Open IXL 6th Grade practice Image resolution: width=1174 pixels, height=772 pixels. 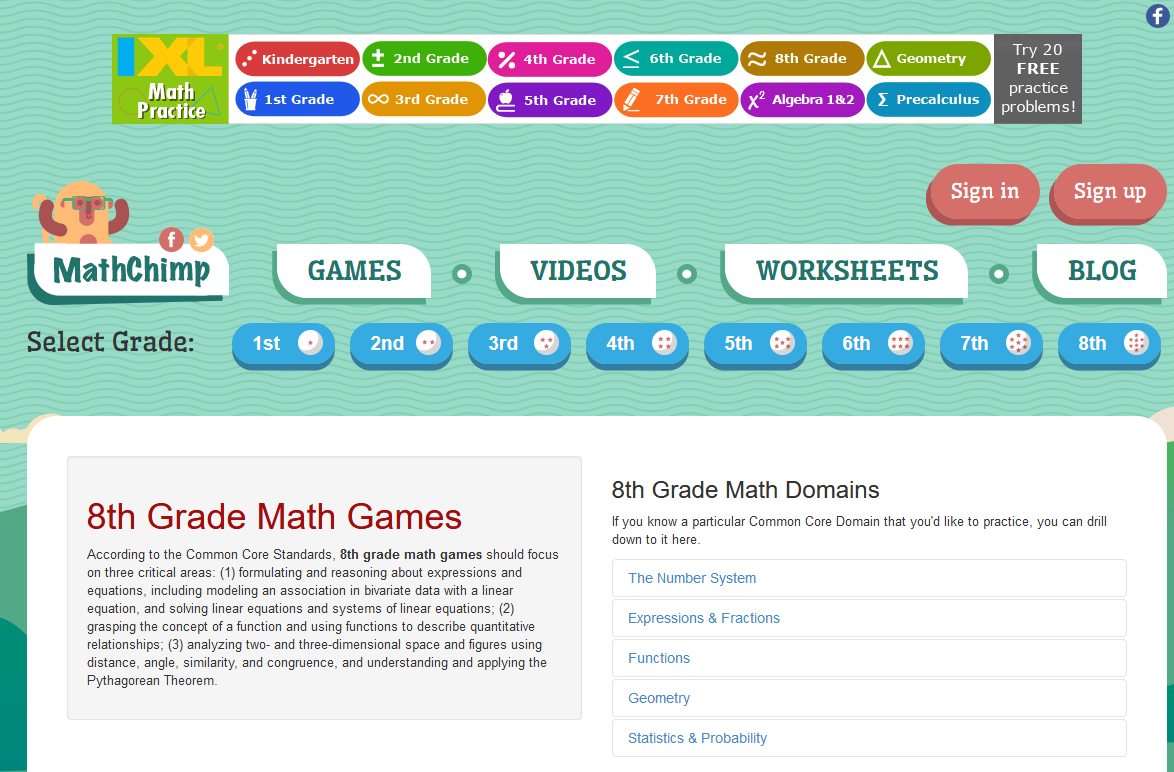coord(676,58)
